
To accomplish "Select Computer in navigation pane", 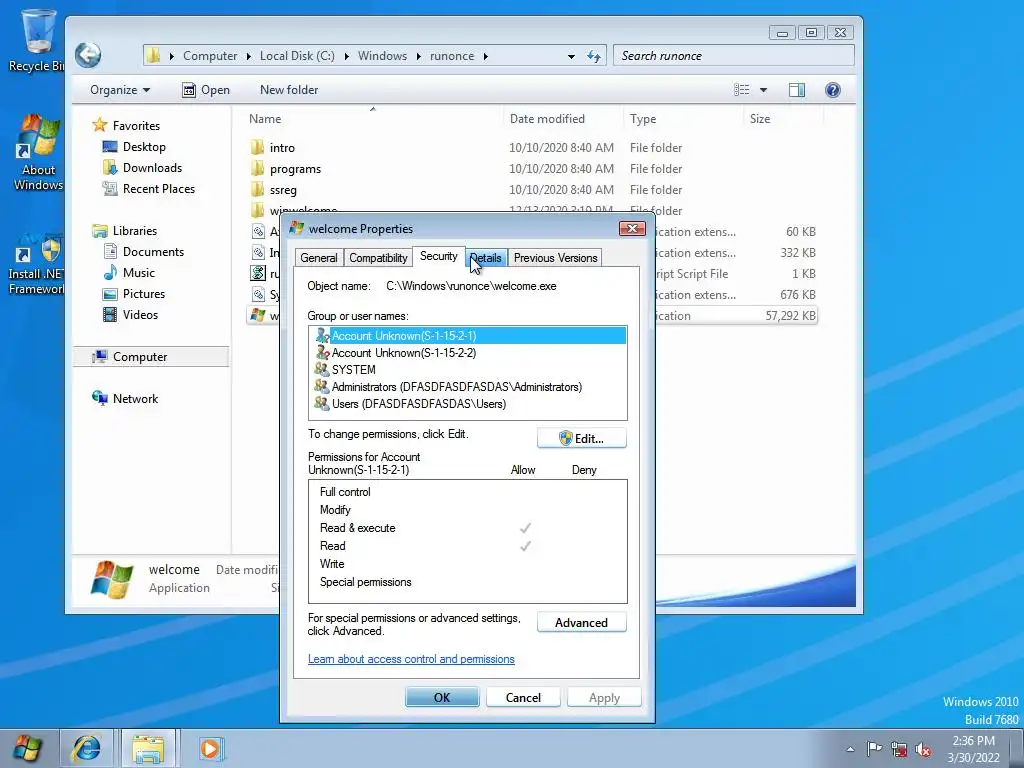I will [x=151, y=357].
